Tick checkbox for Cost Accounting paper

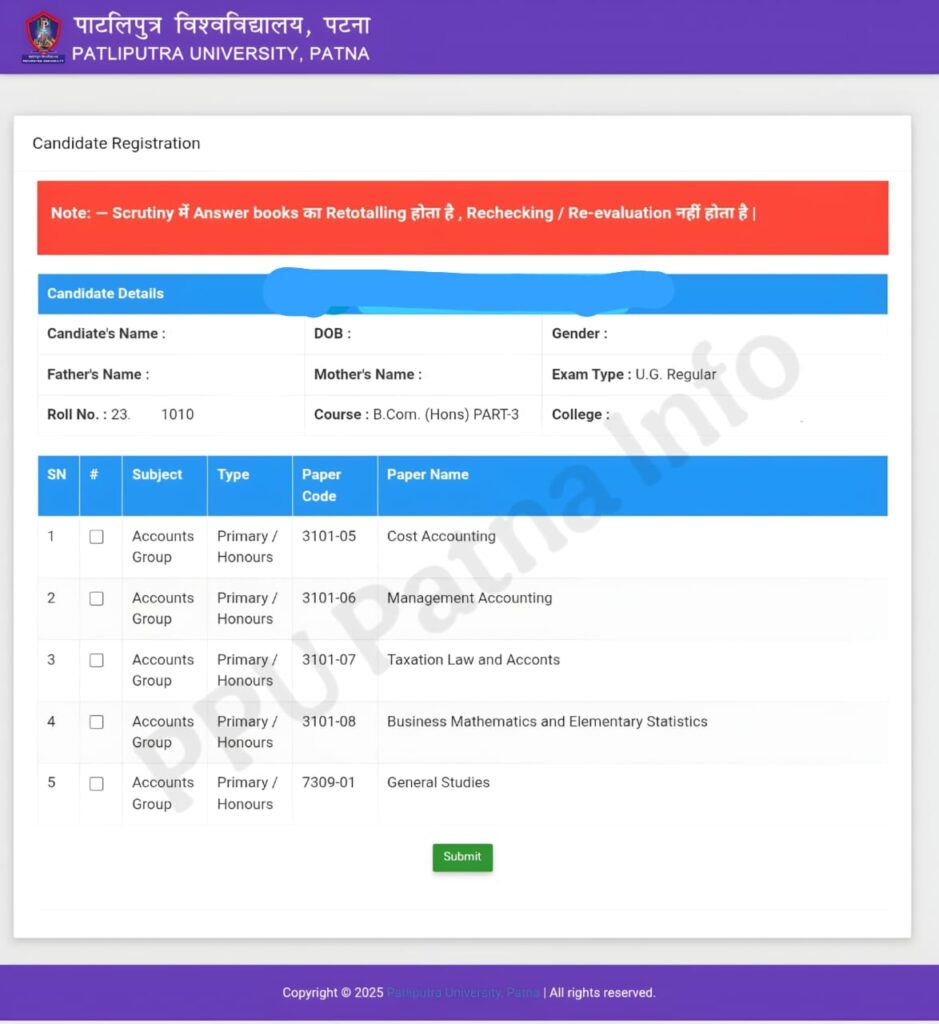[97, 537]
